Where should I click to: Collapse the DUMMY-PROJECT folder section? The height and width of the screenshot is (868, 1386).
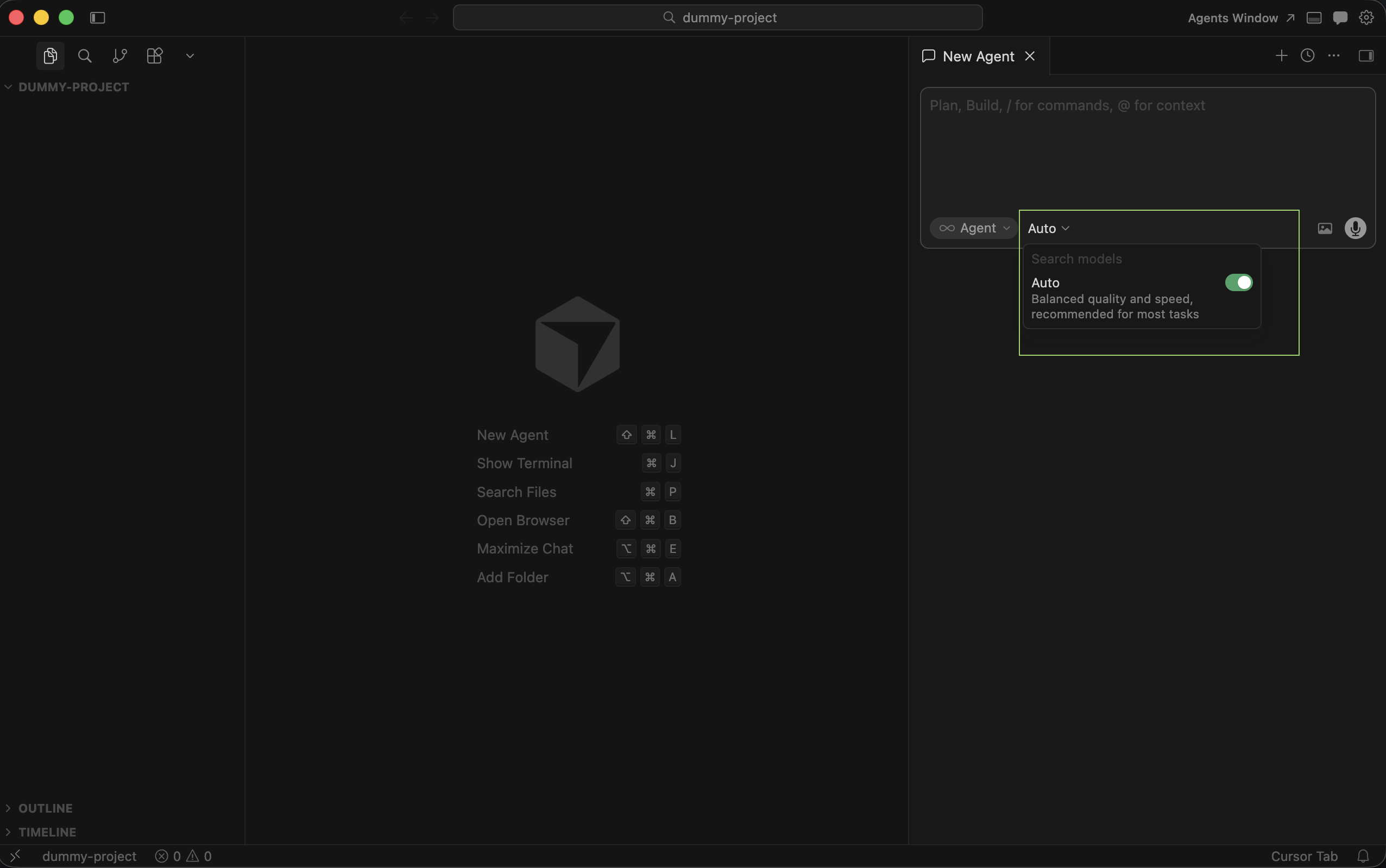click(73, 87)
